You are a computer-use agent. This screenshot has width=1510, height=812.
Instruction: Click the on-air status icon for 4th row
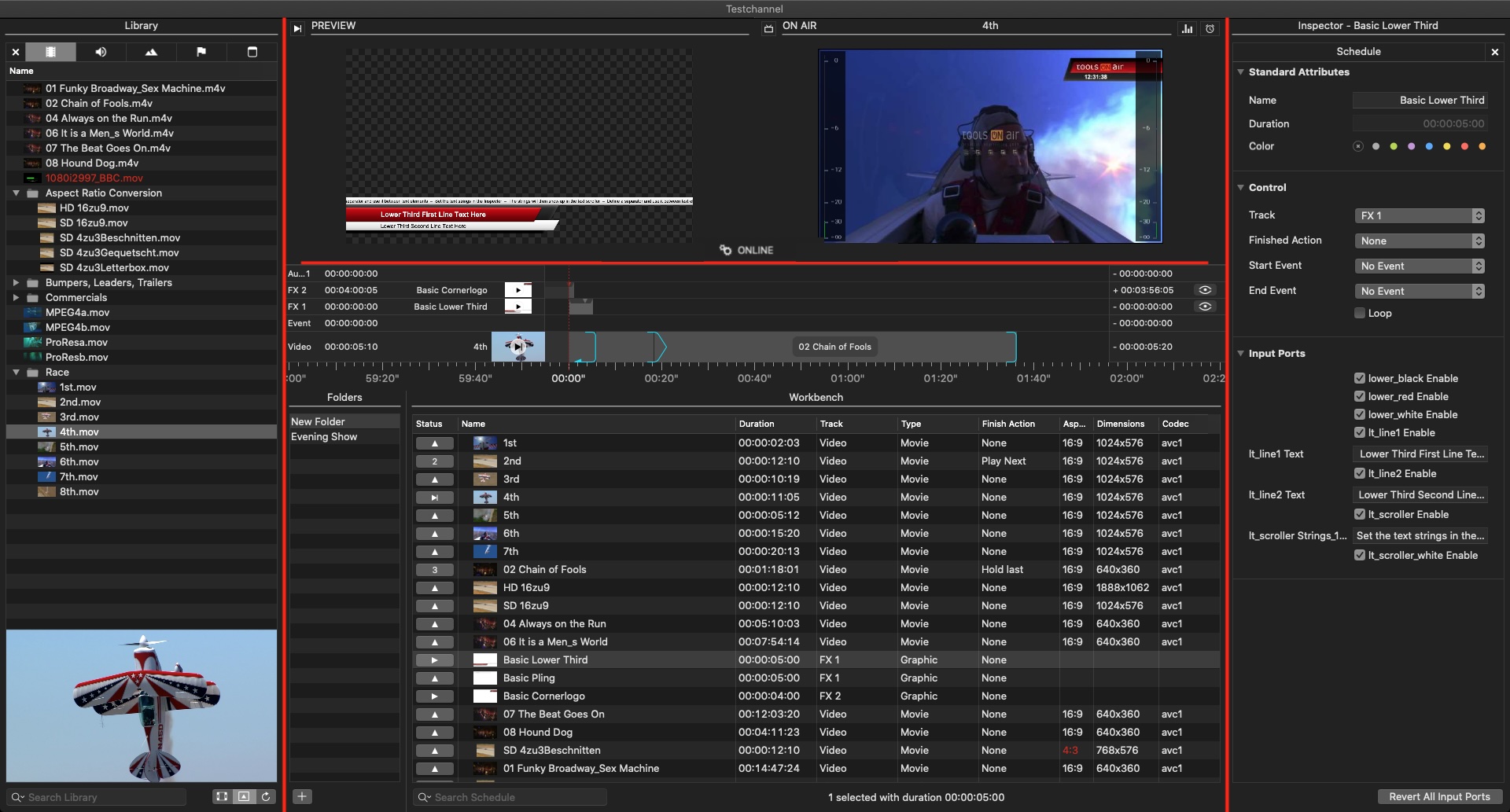click(434, 498)
